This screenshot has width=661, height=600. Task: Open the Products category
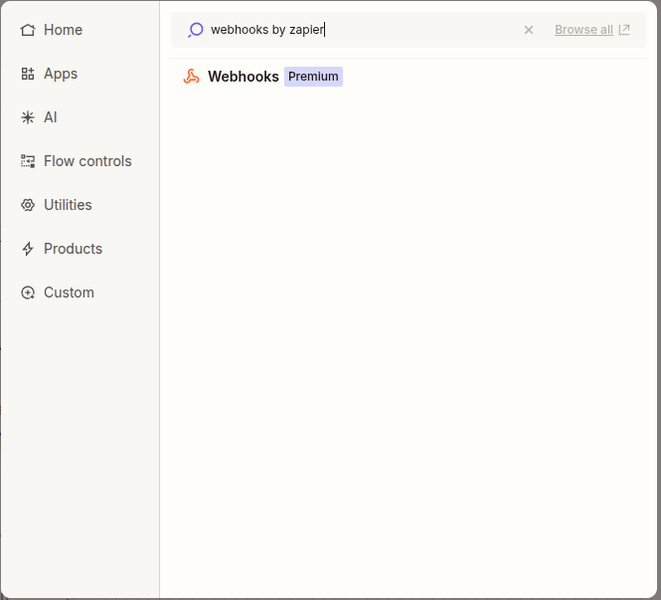point(62,249)
